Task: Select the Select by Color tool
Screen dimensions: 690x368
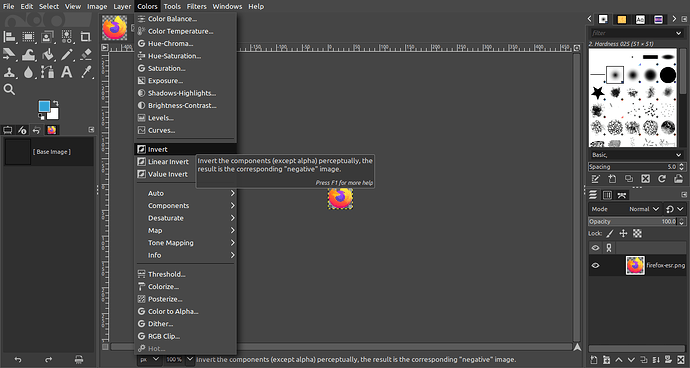Action: [66, 37]
